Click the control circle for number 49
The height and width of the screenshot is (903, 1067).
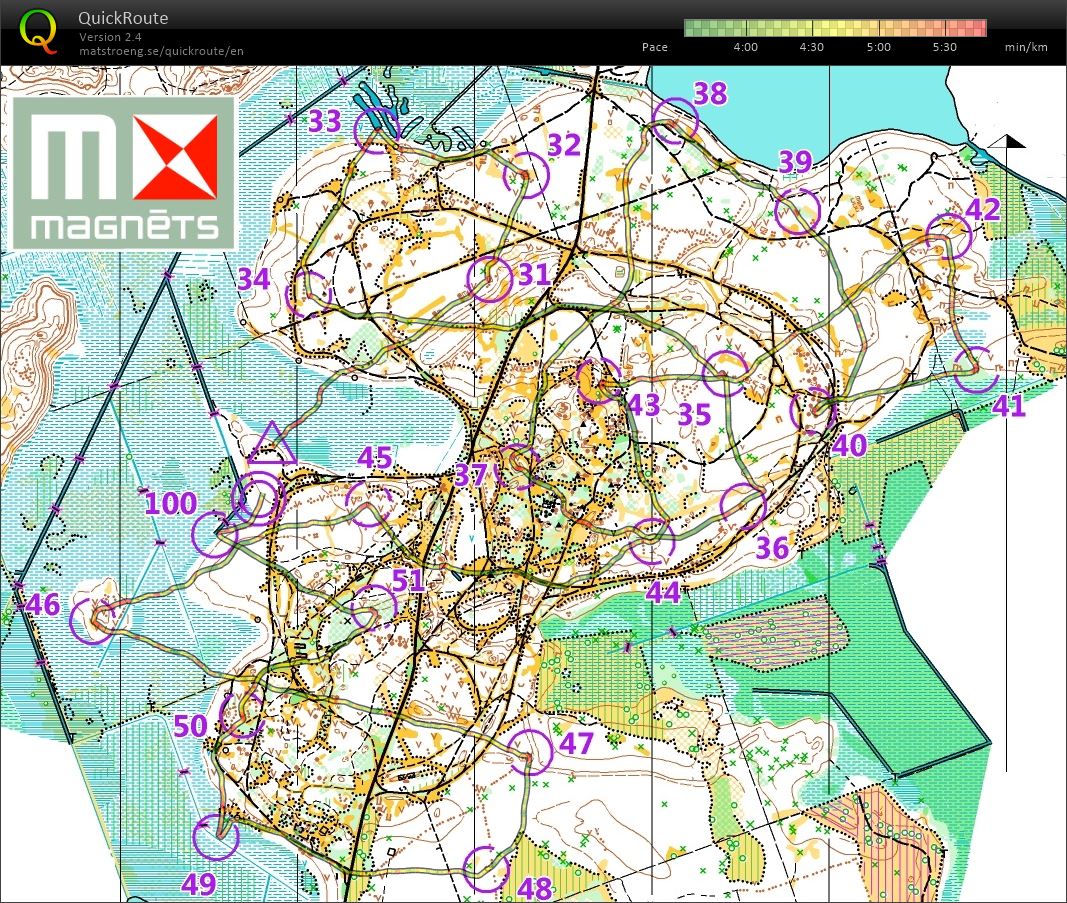coord(216,837)
